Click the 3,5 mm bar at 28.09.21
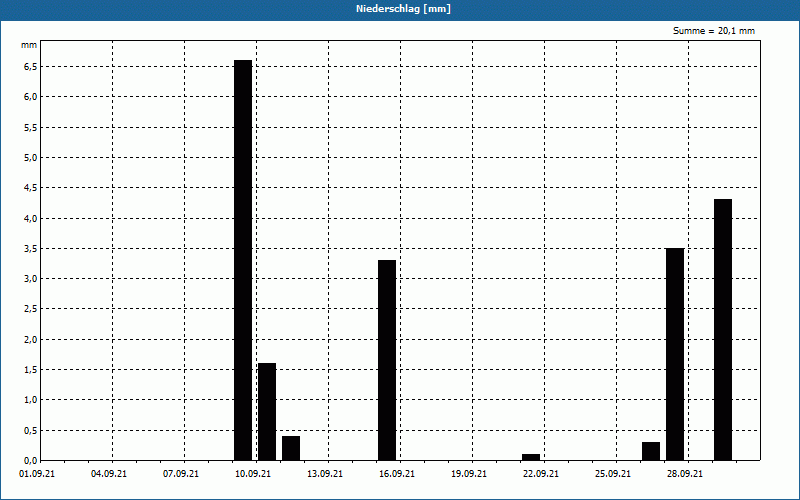Viewport: 800px width, 500px height. tap(674, 354)
